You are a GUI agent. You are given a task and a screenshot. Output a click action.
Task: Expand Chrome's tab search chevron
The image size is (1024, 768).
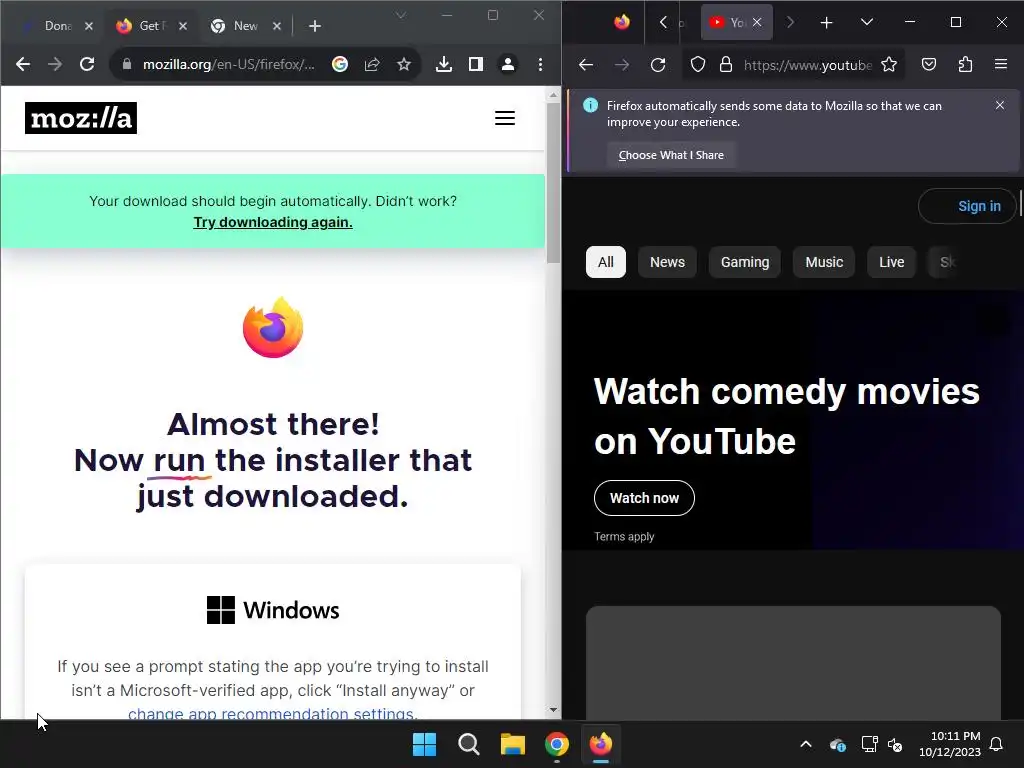[x=401, y=16]
